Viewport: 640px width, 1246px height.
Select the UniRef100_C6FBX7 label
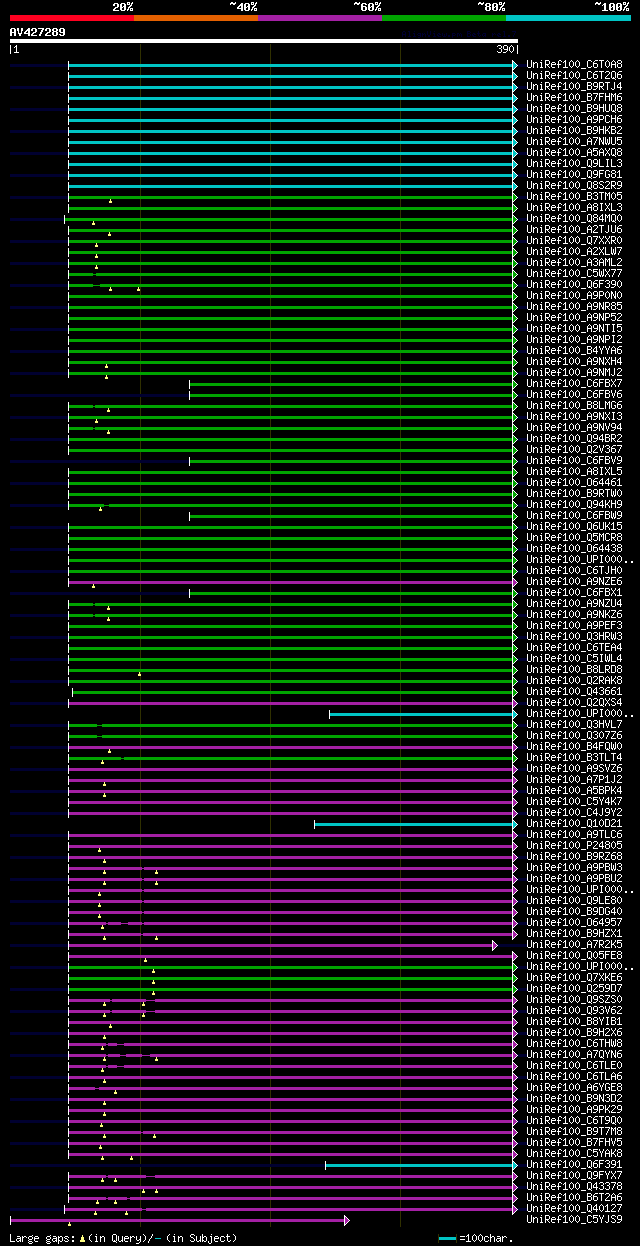574,383
